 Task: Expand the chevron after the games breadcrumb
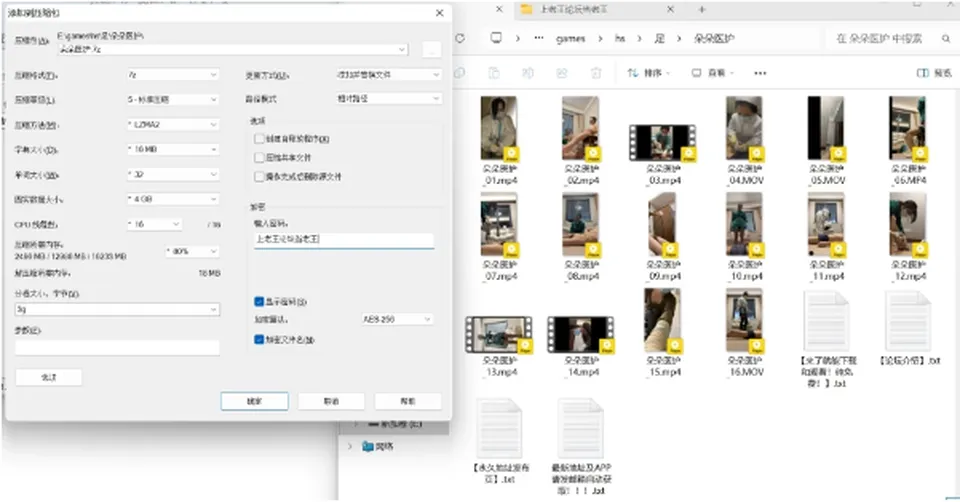point(600,38)
